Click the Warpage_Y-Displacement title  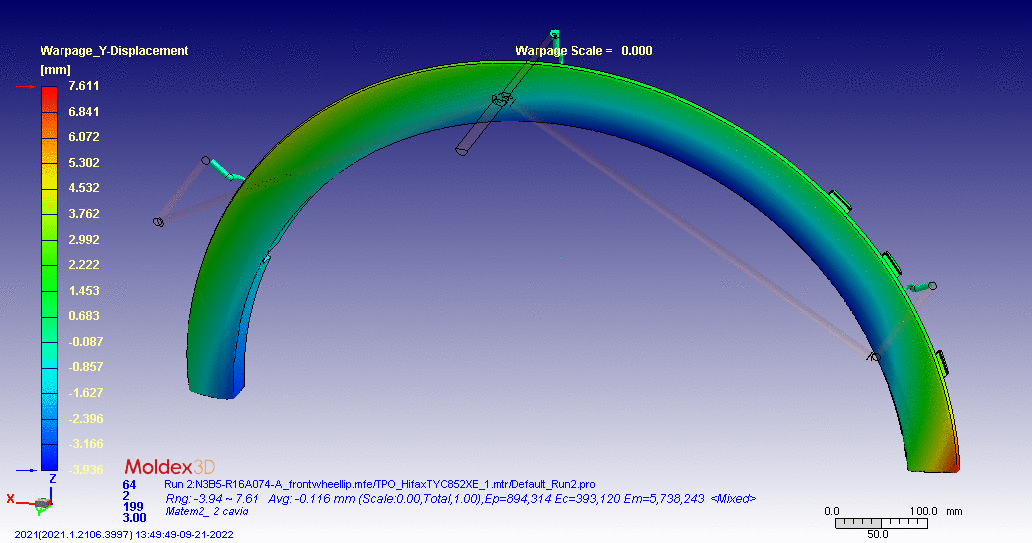[114, 51]
